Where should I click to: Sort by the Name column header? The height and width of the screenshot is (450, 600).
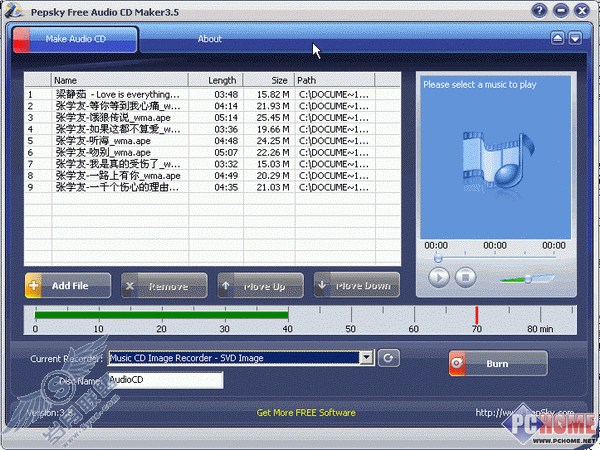coord(120,80)
